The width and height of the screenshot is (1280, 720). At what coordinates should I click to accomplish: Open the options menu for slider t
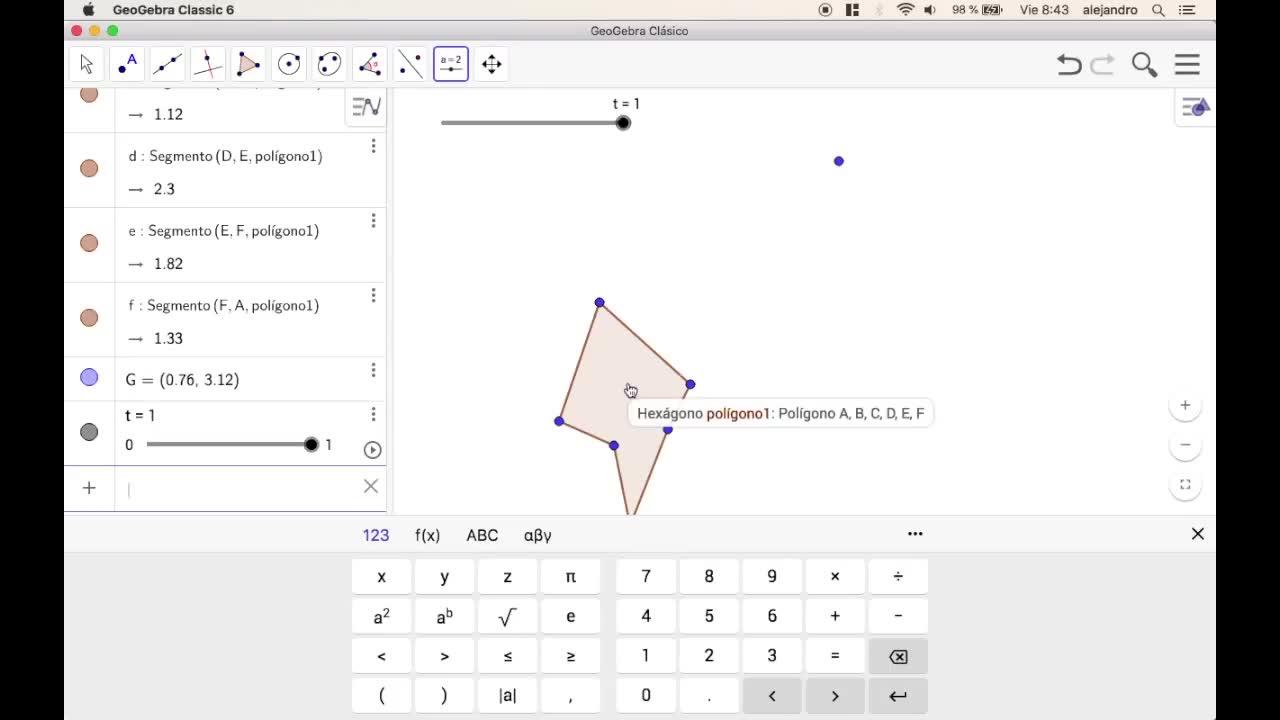tap(373, 414)
